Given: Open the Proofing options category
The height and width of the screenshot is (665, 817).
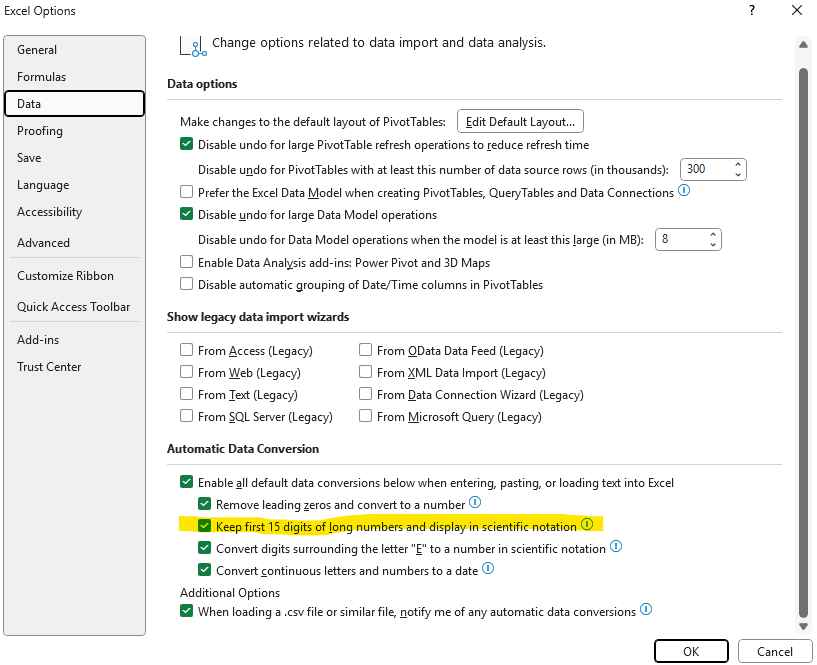Looking at the screenshot, I should tap(74, 131).
